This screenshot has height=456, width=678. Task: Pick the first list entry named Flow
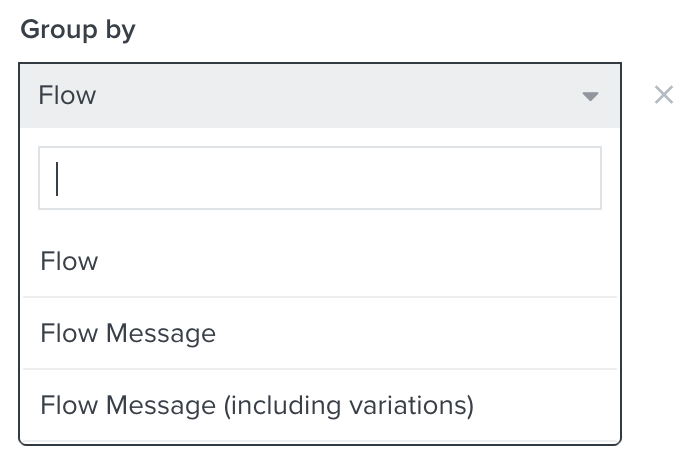70,262
